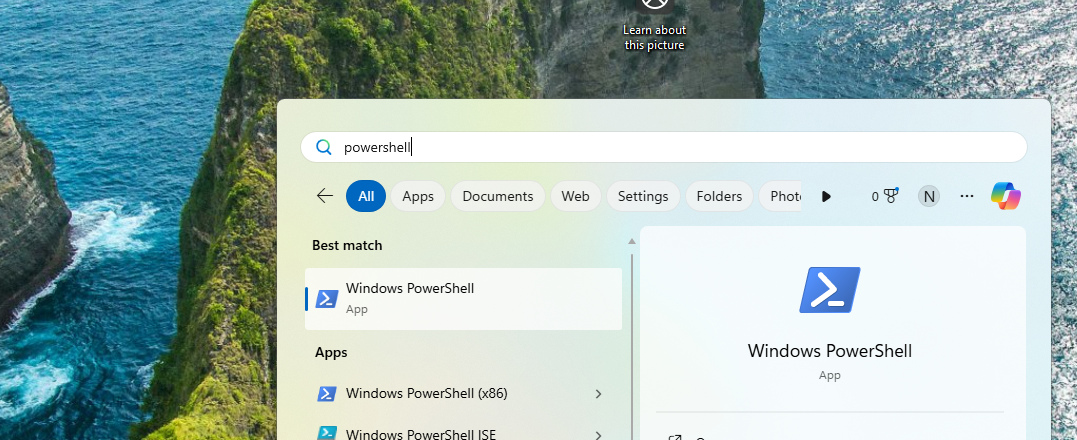Click the back arrow in search panel
The width and height of the screenshot is (1077, 440).
click(325, 196)
